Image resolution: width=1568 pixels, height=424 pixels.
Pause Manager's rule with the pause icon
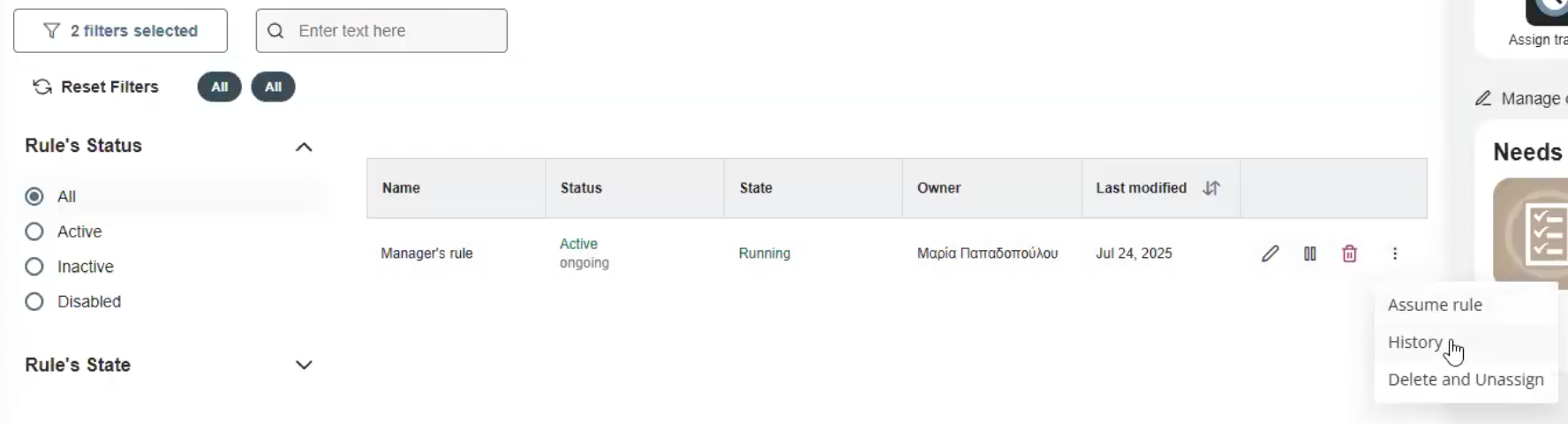(1309, 254)
